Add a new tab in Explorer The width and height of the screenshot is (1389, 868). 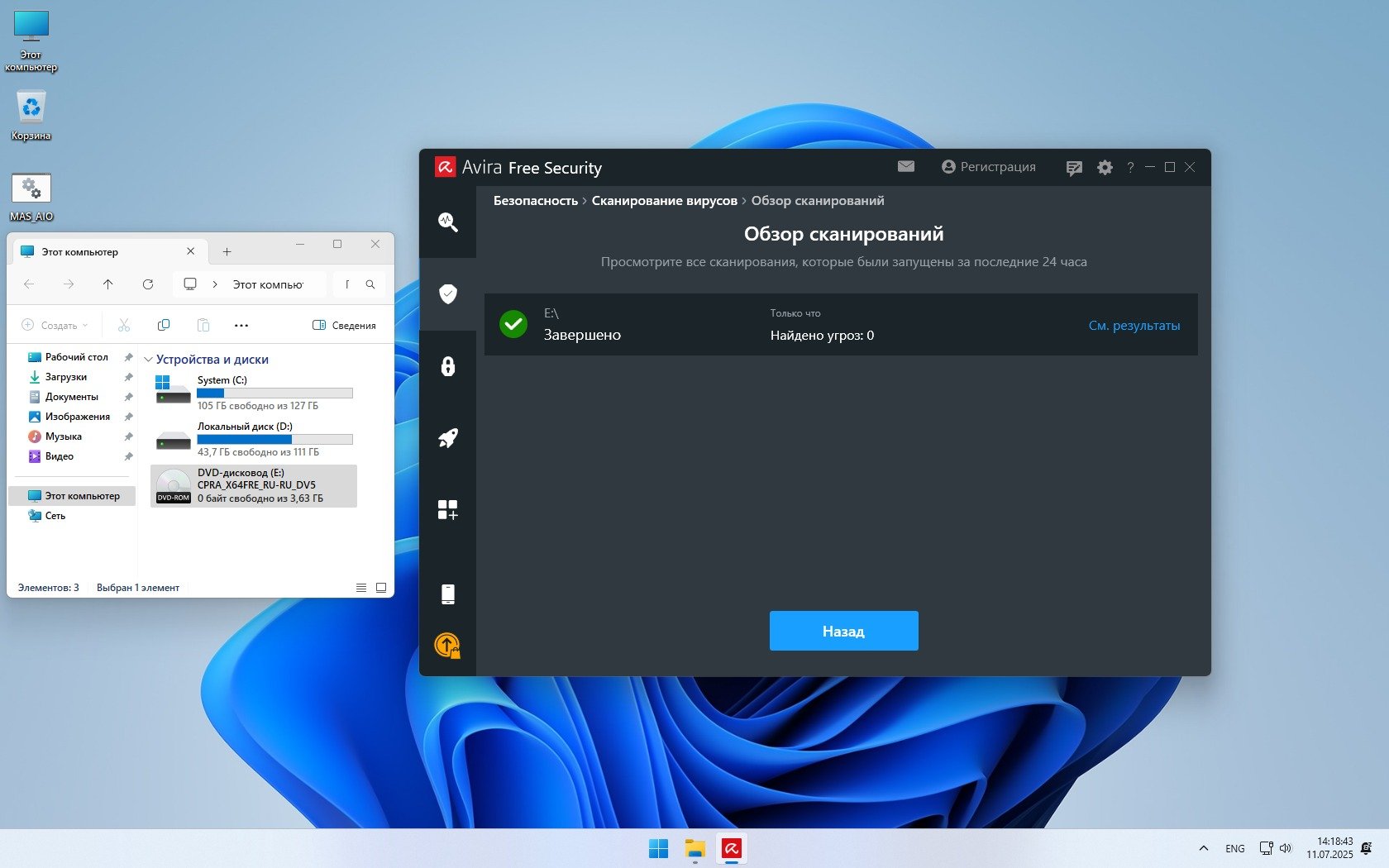click(x=227, y=251)
